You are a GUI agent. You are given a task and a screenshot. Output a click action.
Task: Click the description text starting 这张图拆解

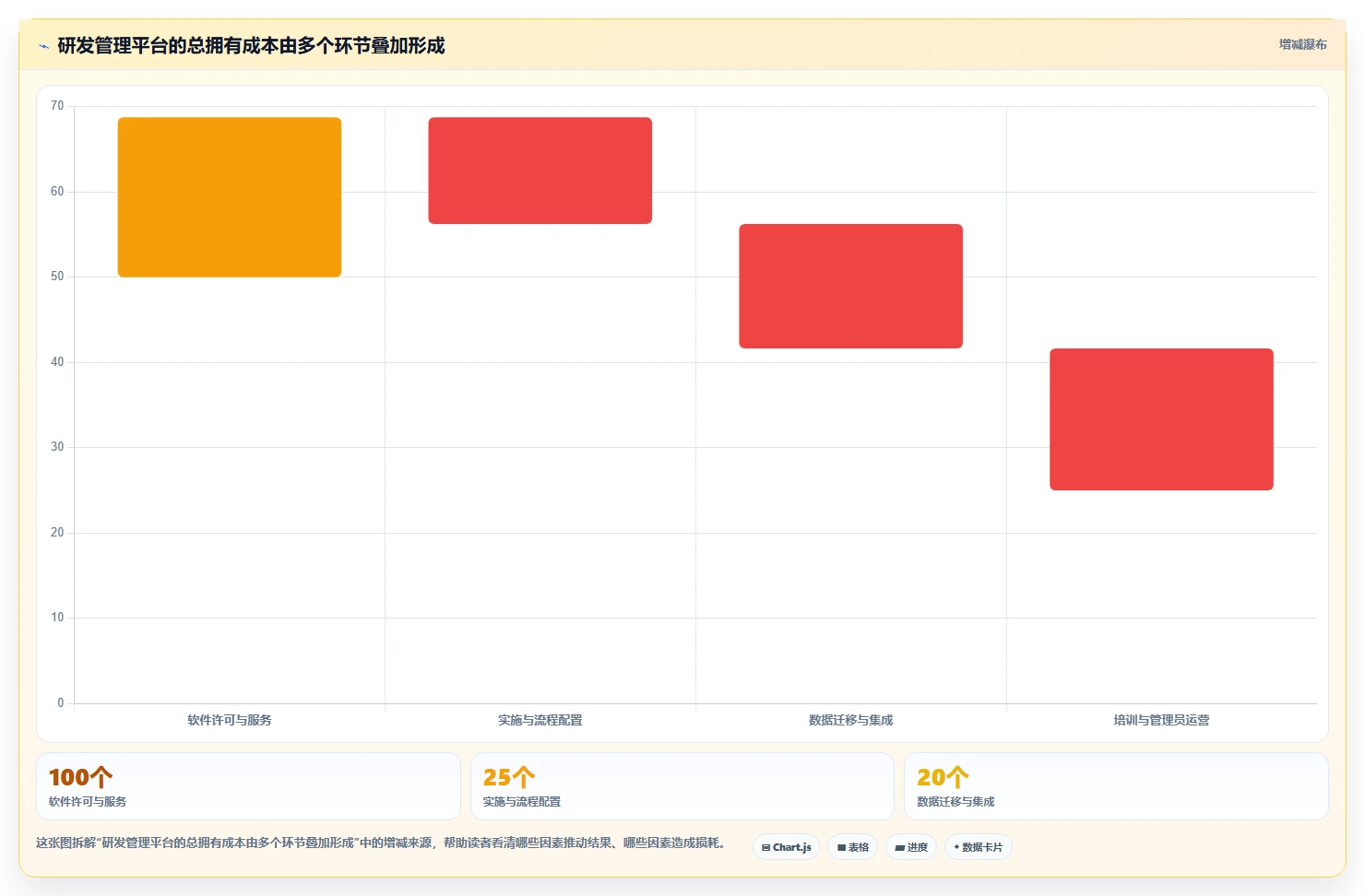tap(384, 843)
